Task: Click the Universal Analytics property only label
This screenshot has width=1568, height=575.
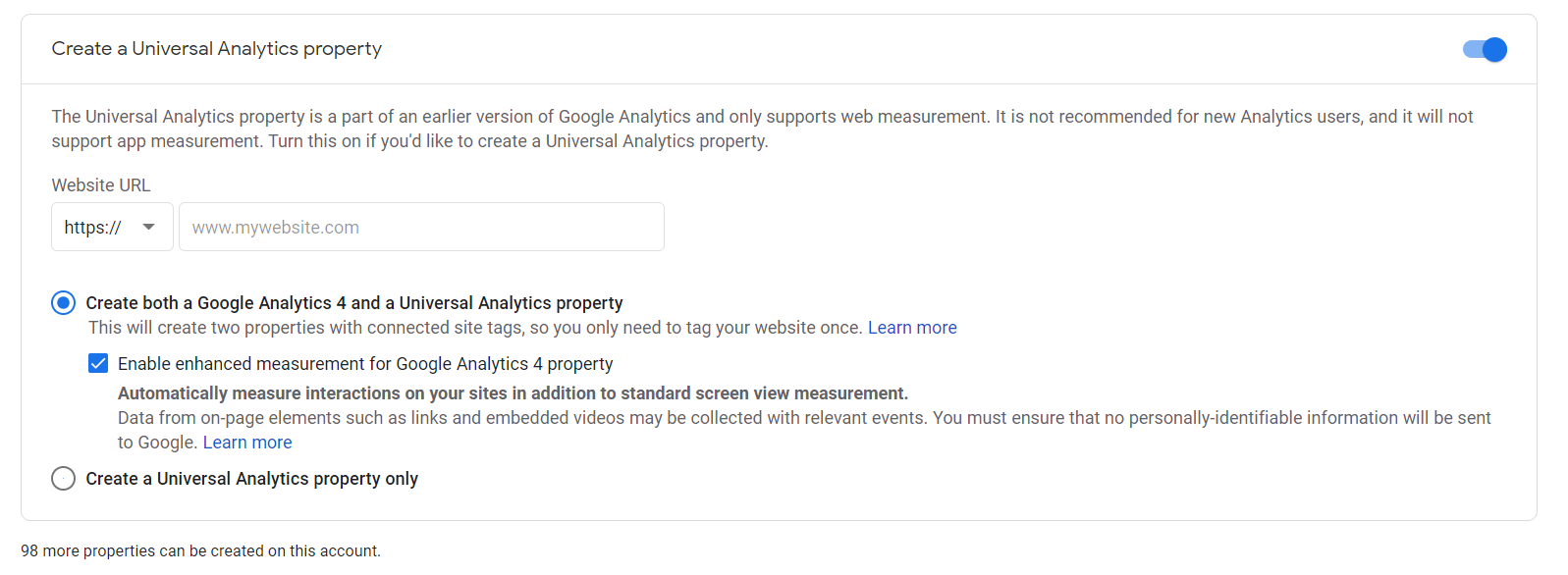Action: [x=252, y=479]
